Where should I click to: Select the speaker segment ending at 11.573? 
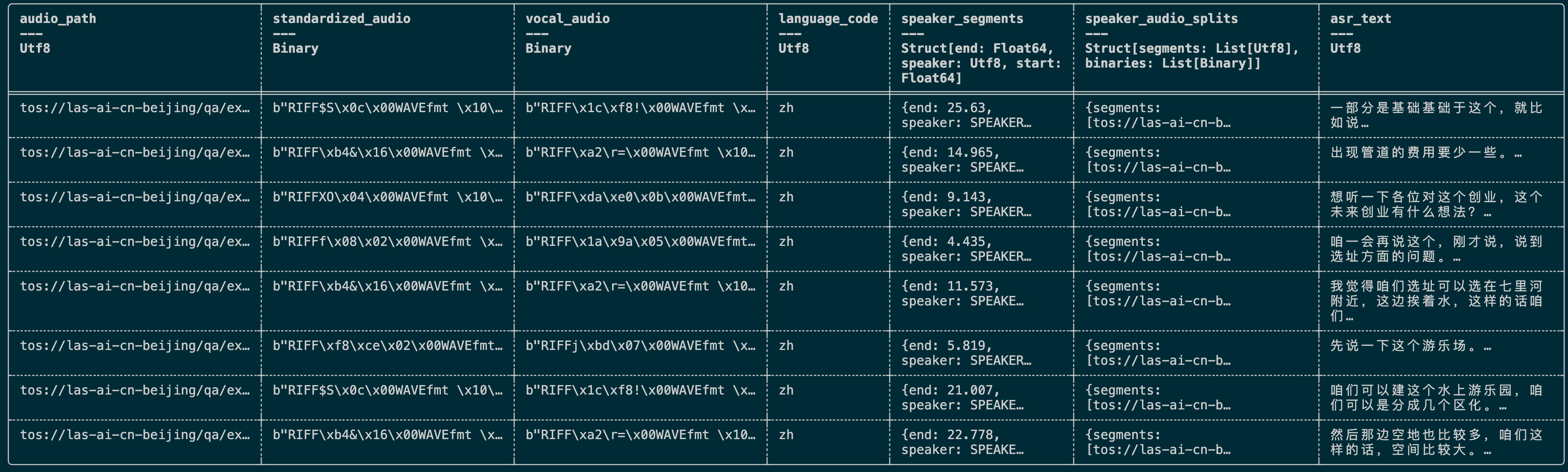tap(963, 294)
